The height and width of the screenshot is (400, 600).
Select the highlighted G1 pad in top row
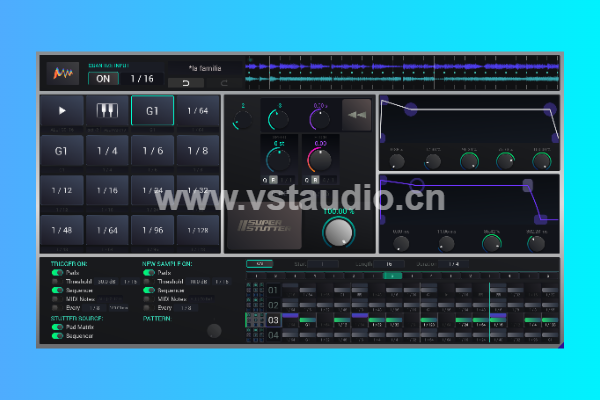pos(152,111)
